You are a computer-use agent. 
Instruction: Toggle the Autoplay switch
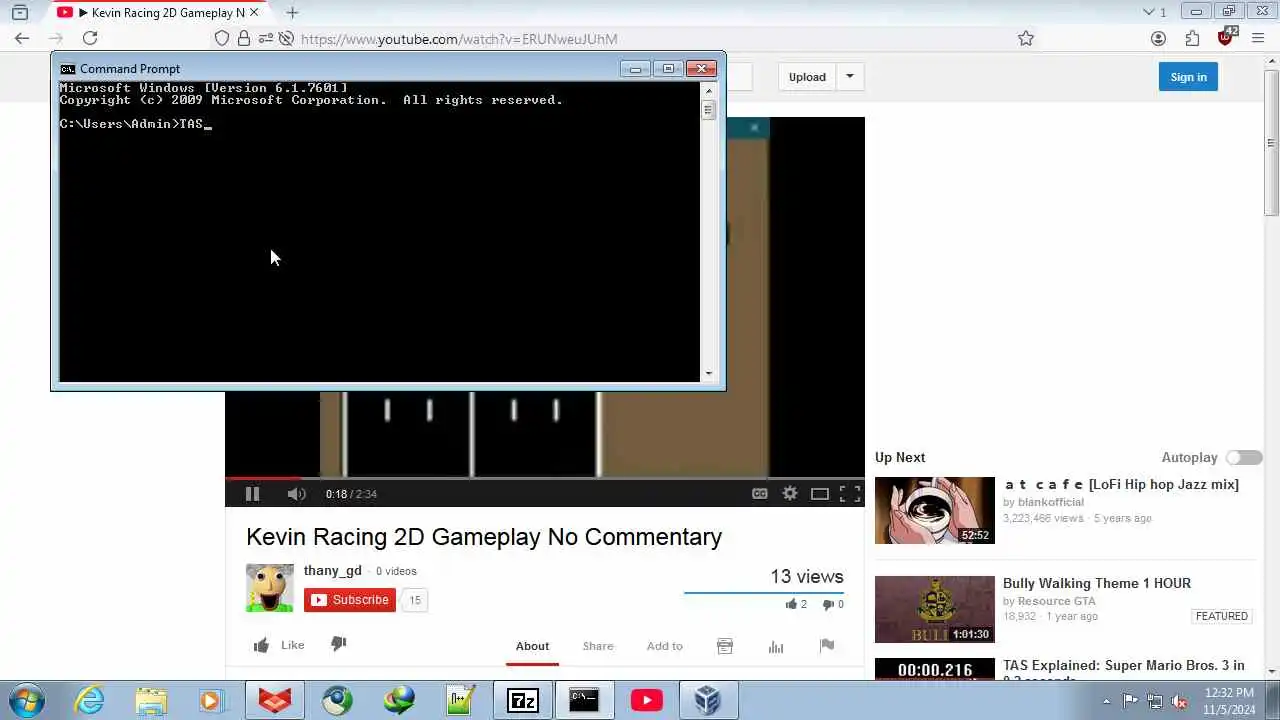click(x=1244, y=457)
